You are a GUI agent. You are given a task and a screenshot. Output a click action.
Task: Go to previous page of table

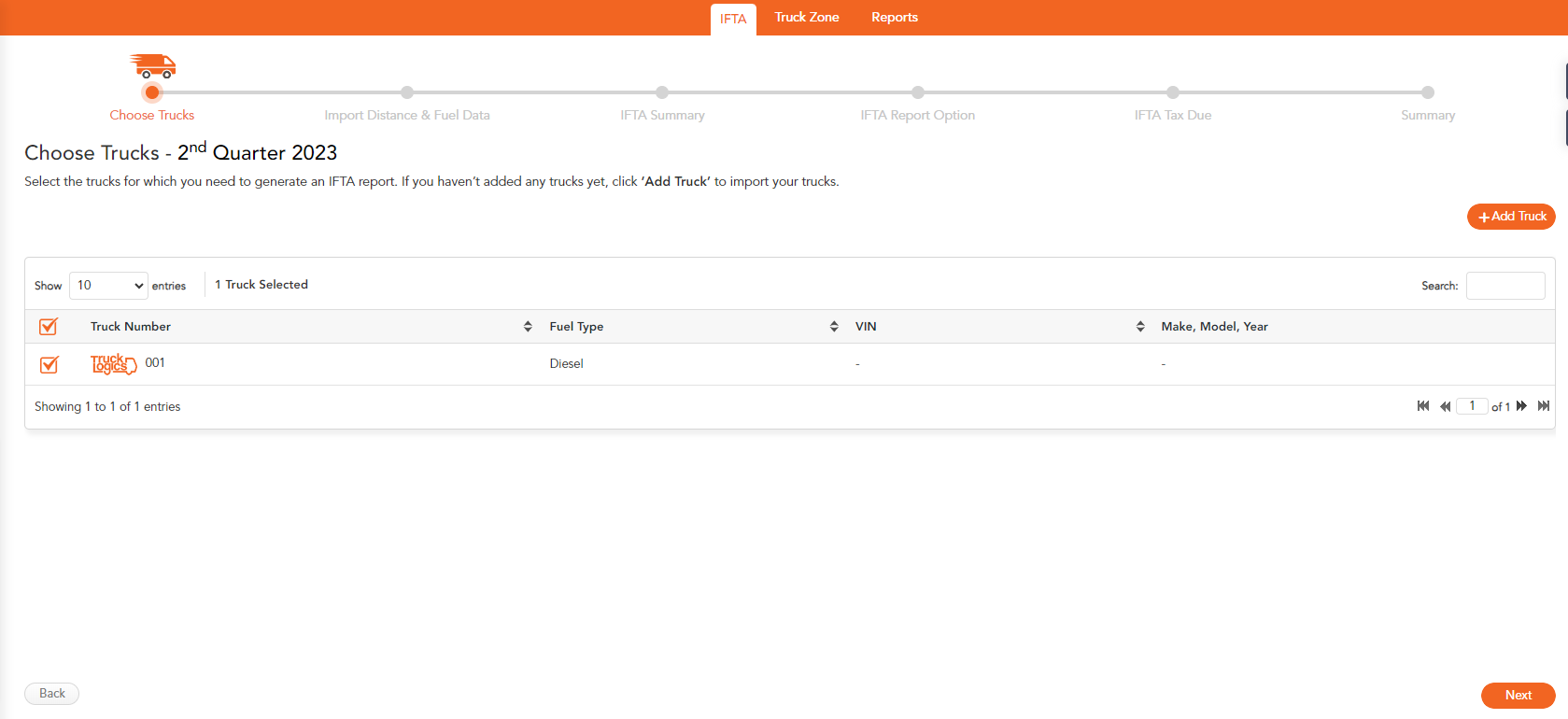(x=1445, y=406)
